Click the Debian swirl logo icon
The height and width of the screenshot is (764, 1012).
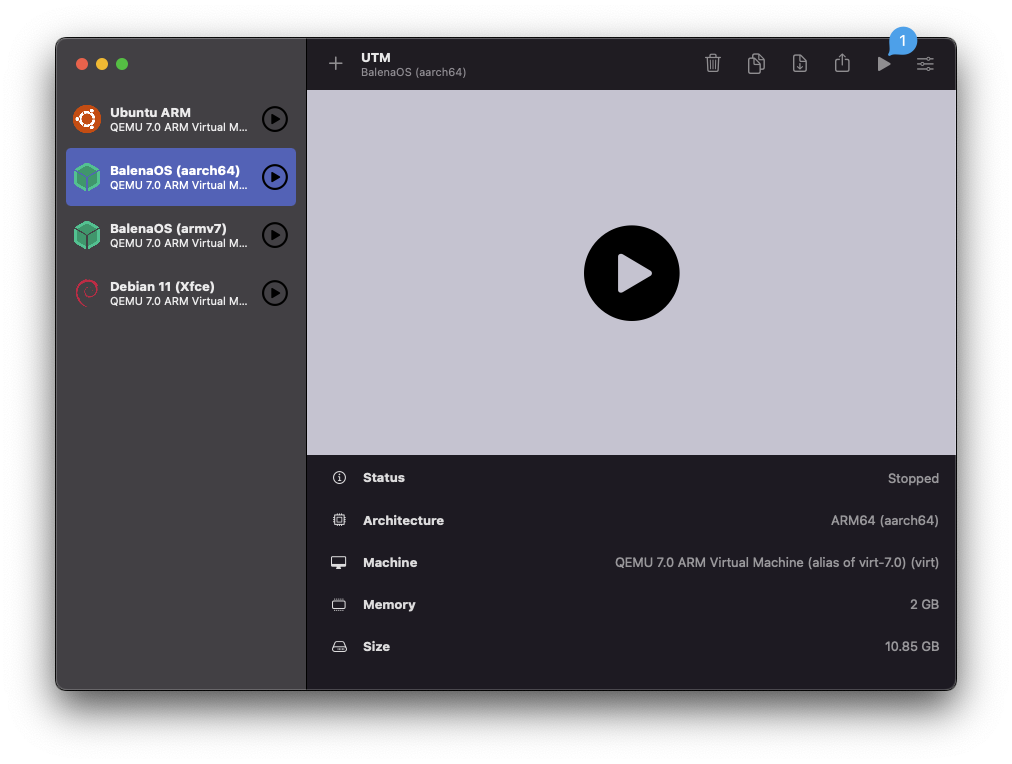point(86,293)
